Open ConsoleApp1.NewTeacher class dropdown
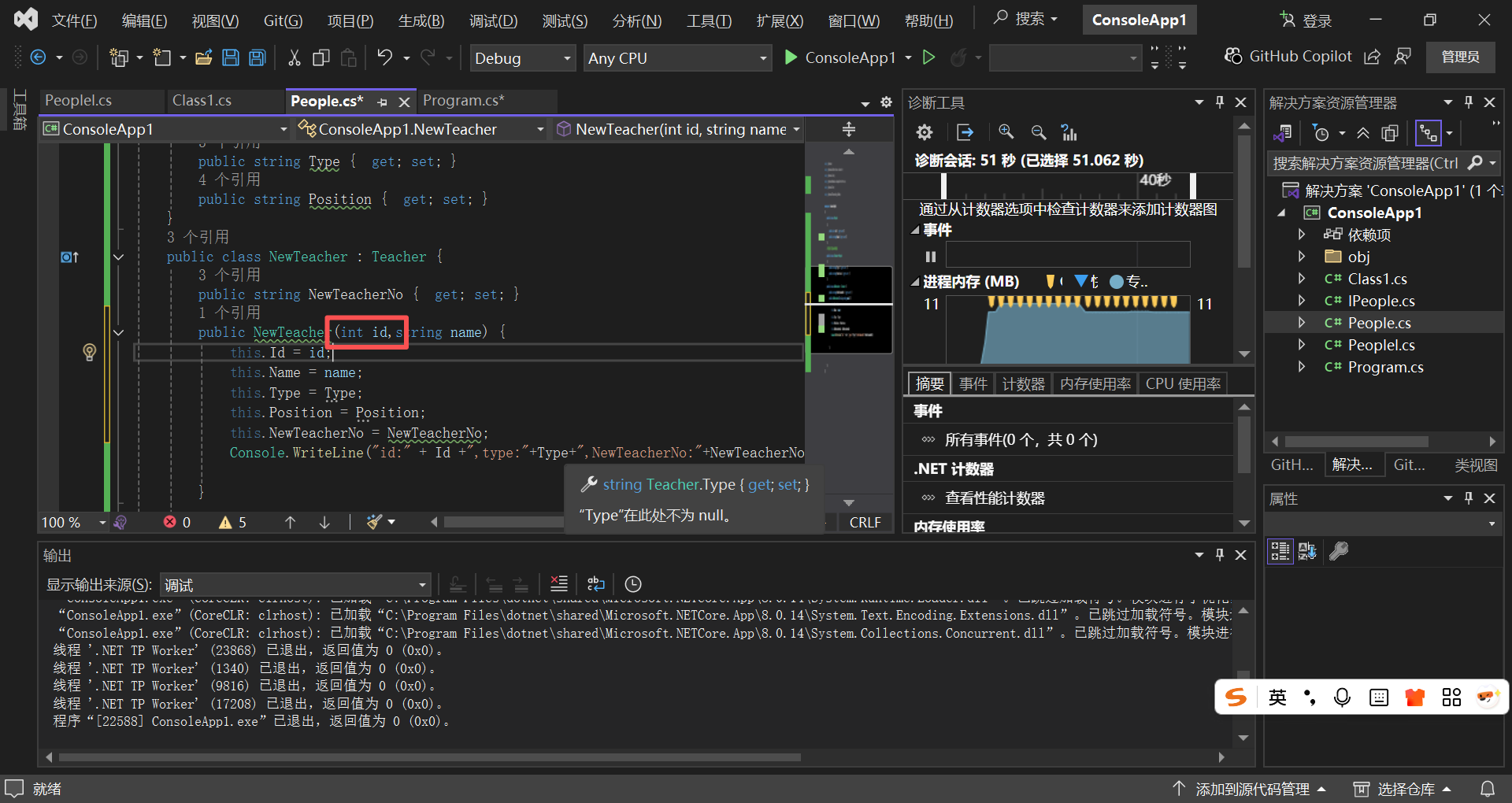Screen dimensions: 1512x803 (x=421, y=129)
